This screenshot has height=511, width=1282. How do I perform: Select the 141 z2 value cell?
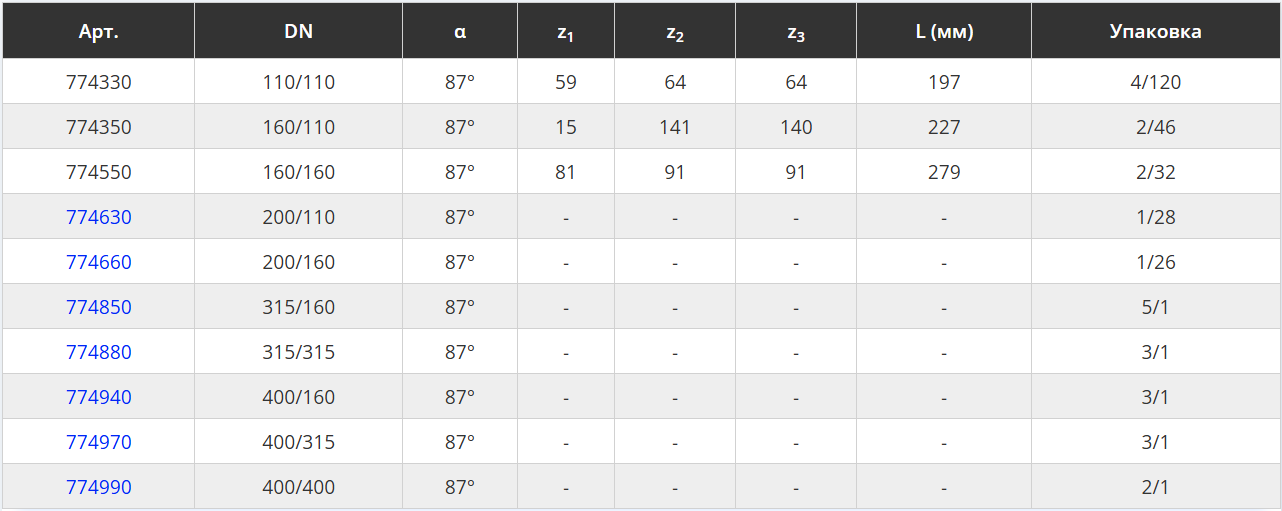pyautogui.click(x=675, y=127)
